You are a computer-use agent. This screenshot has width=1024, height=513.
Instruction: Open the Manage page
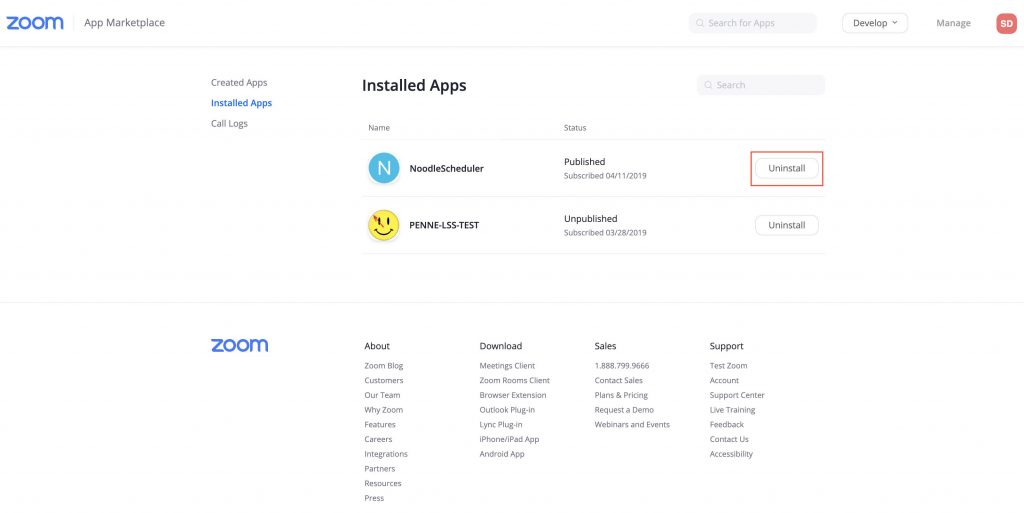tap(953, 23)
